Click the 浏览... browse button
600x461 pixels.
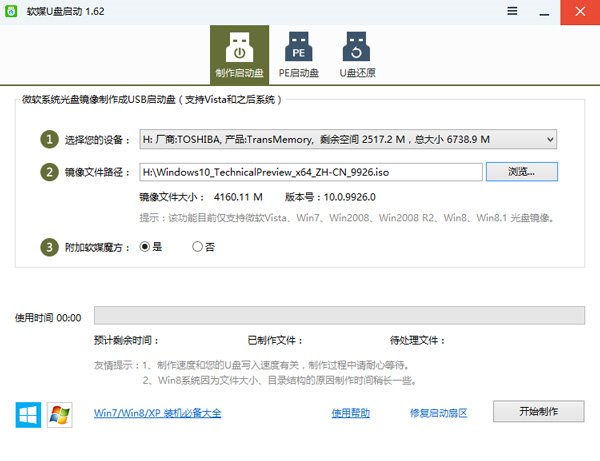tap(521, 172)
